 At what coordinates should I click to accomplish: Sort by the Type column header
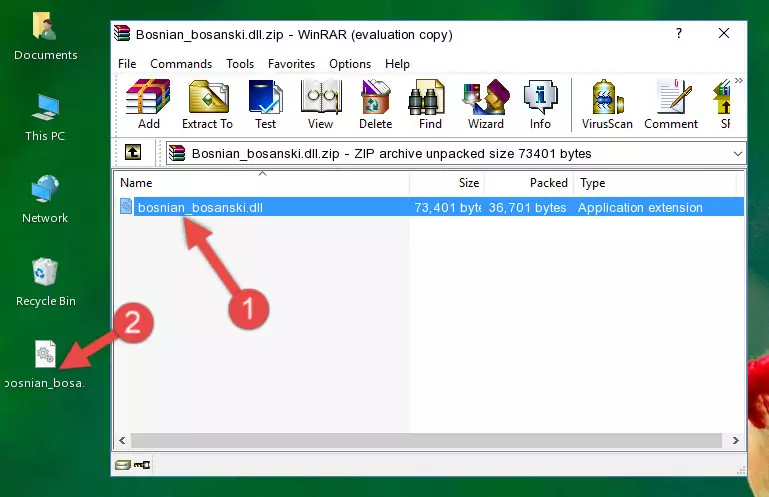coord(655,183)
